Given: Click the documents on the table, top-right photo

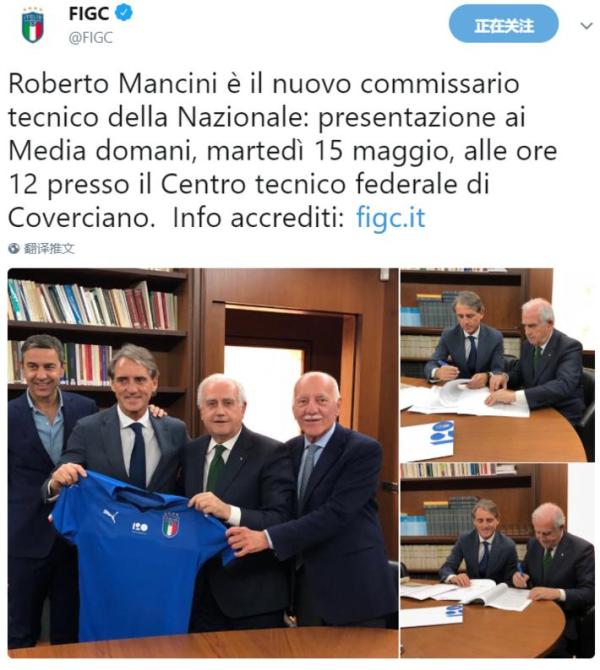Looking at the screenshot, I should 466,400.
